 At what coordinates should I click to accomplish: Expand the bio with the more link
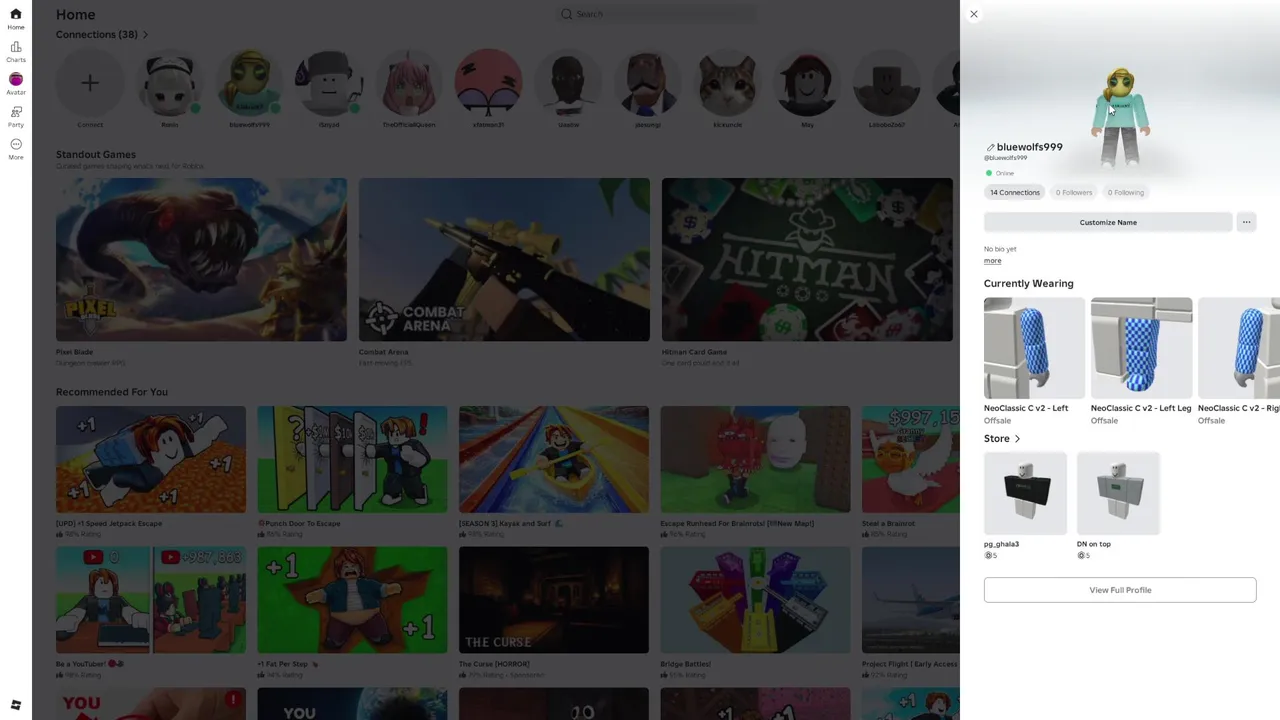click(992, 261)
